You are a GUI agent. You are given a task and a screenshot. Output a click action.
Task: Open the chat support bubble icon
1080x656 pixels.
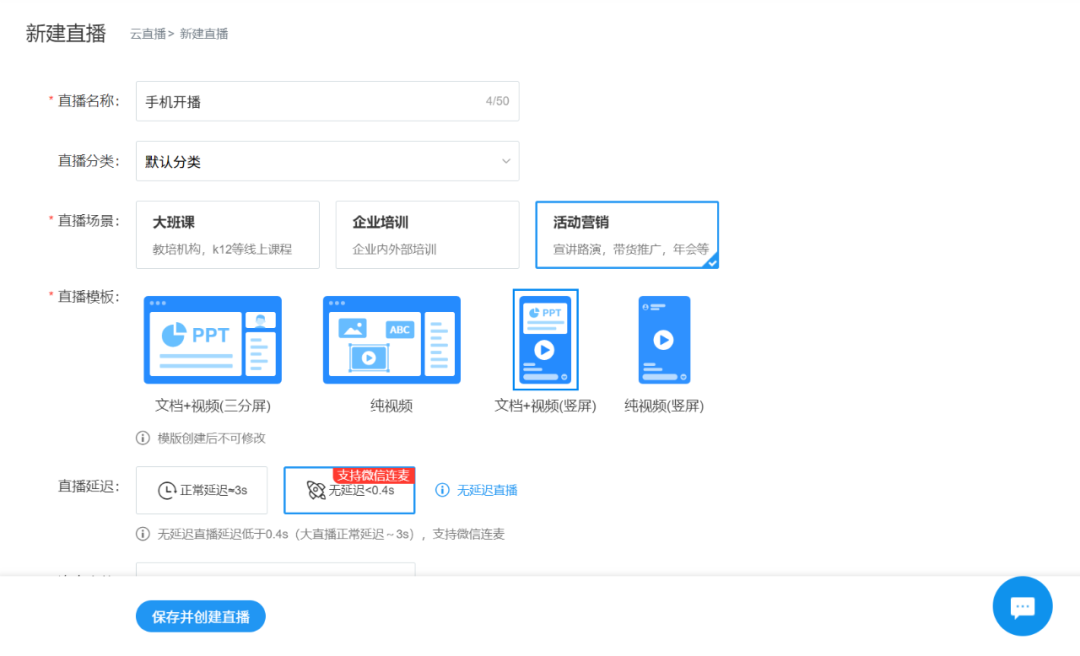(1022, 606)
